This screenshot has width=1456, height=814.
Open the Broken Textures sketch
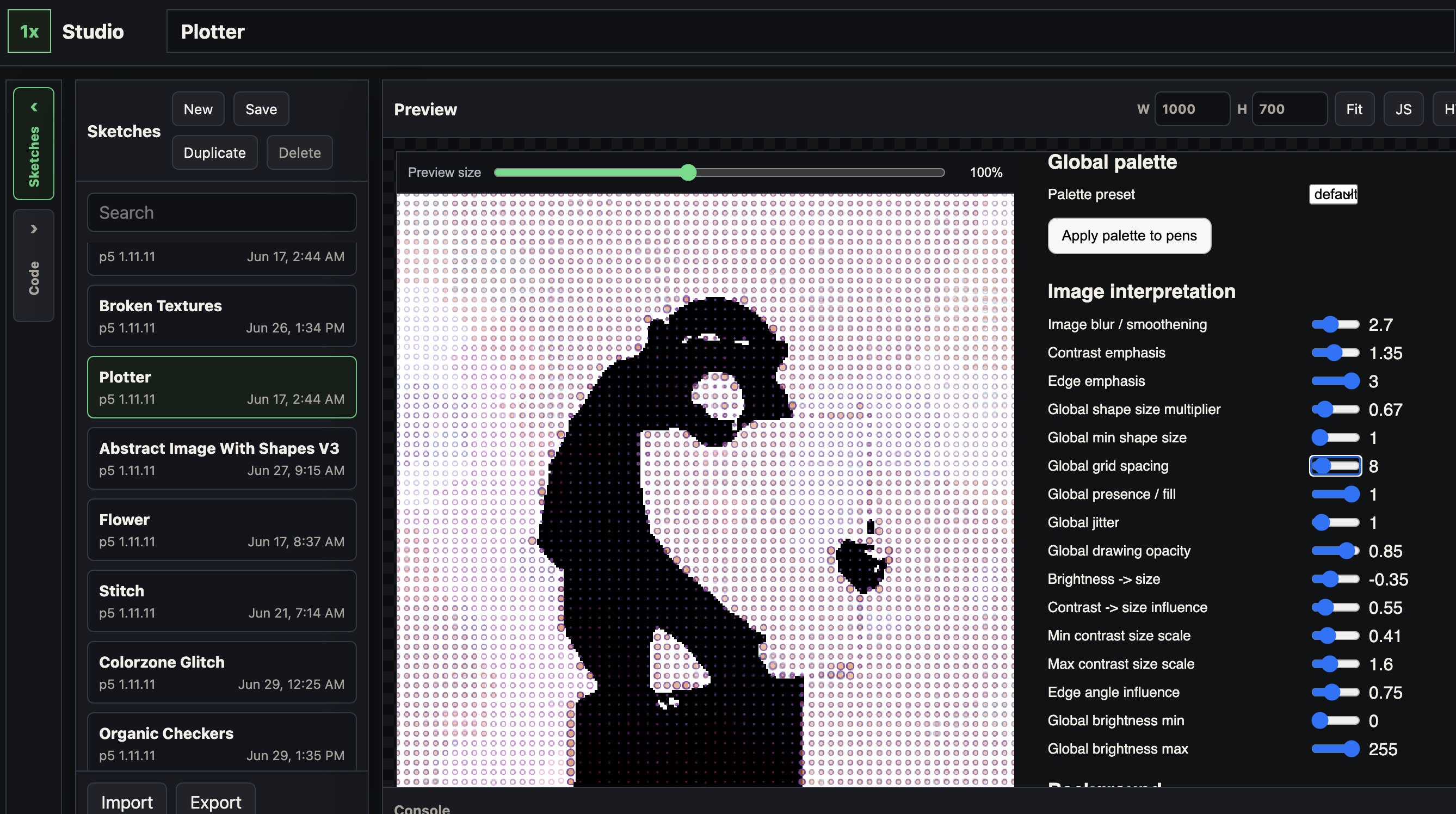tap(222, 316)
